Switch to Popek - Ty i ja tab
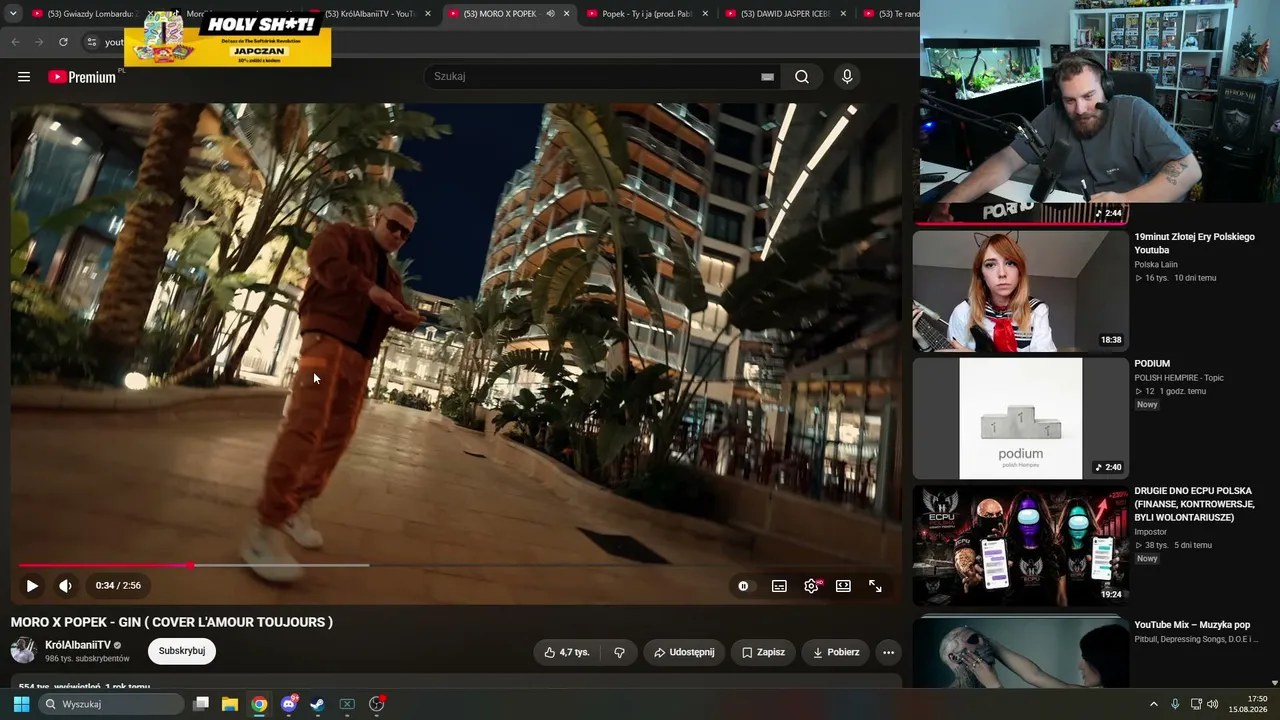The image size is (1280, 720). click(x=646, y=14)
